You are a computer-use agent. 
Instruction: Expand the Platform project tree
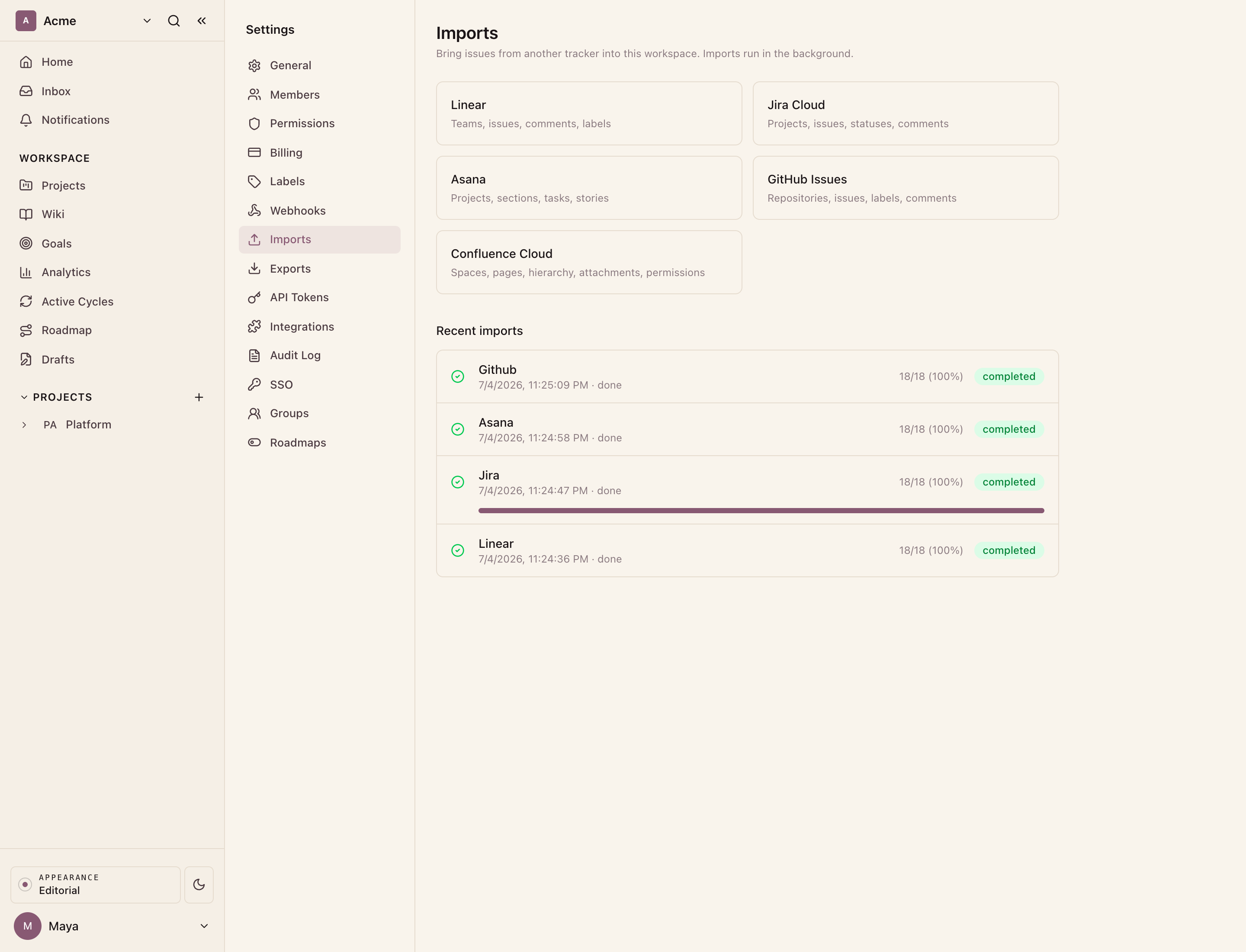[24, 425]
